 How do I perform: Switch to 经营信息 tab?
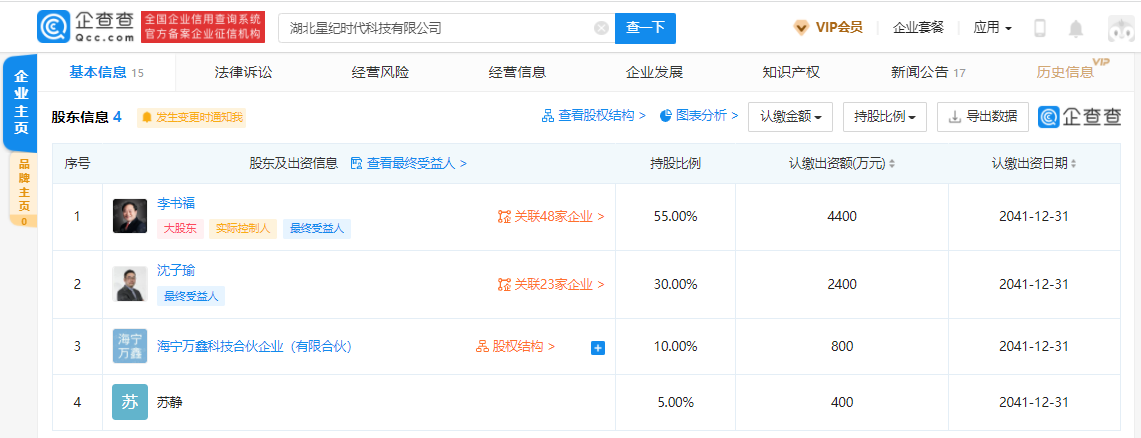pyautogui.click(x=517, y=72)
